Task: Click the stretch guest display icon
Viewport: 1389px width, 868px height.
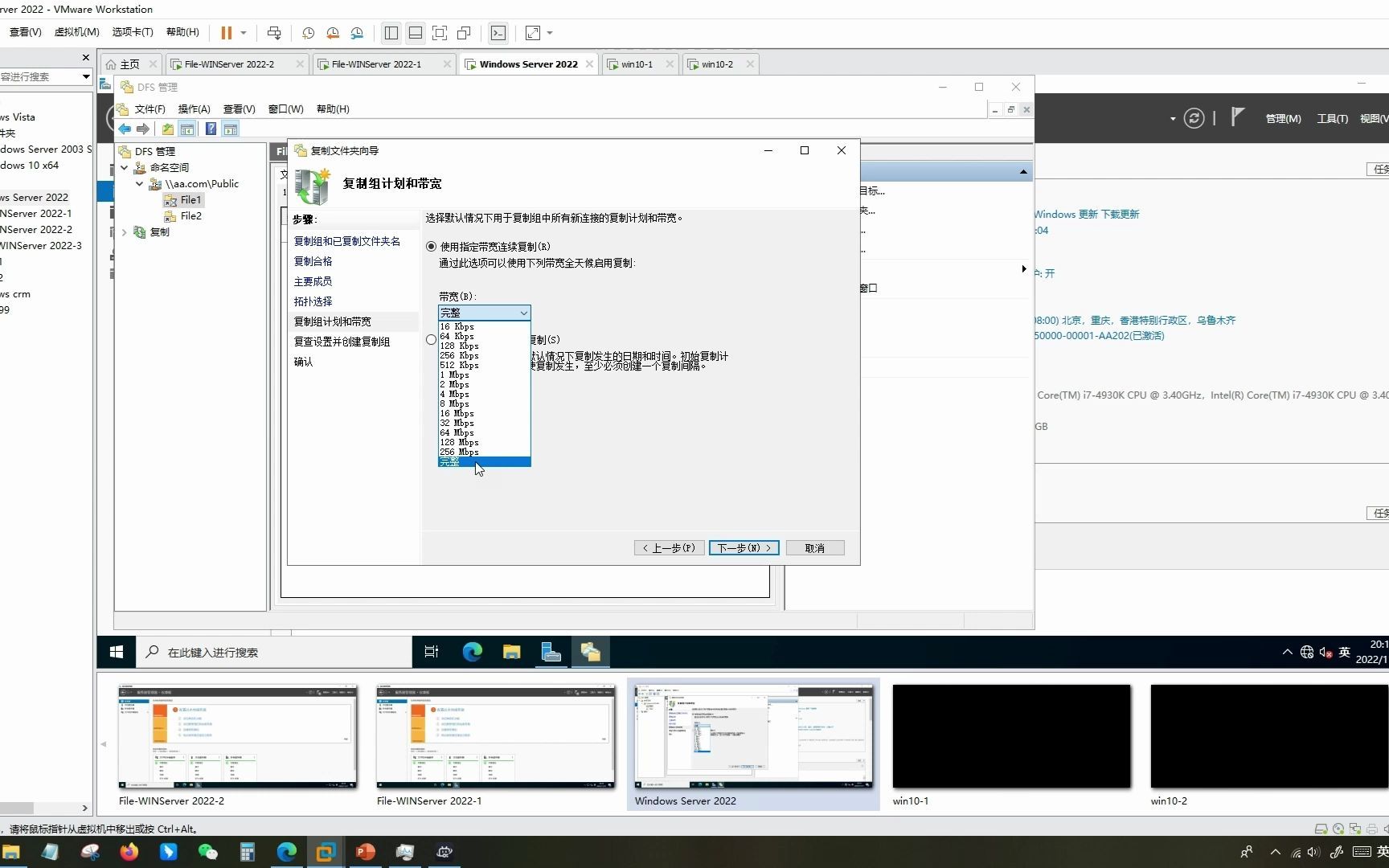Action: click(x=533, y=33)
